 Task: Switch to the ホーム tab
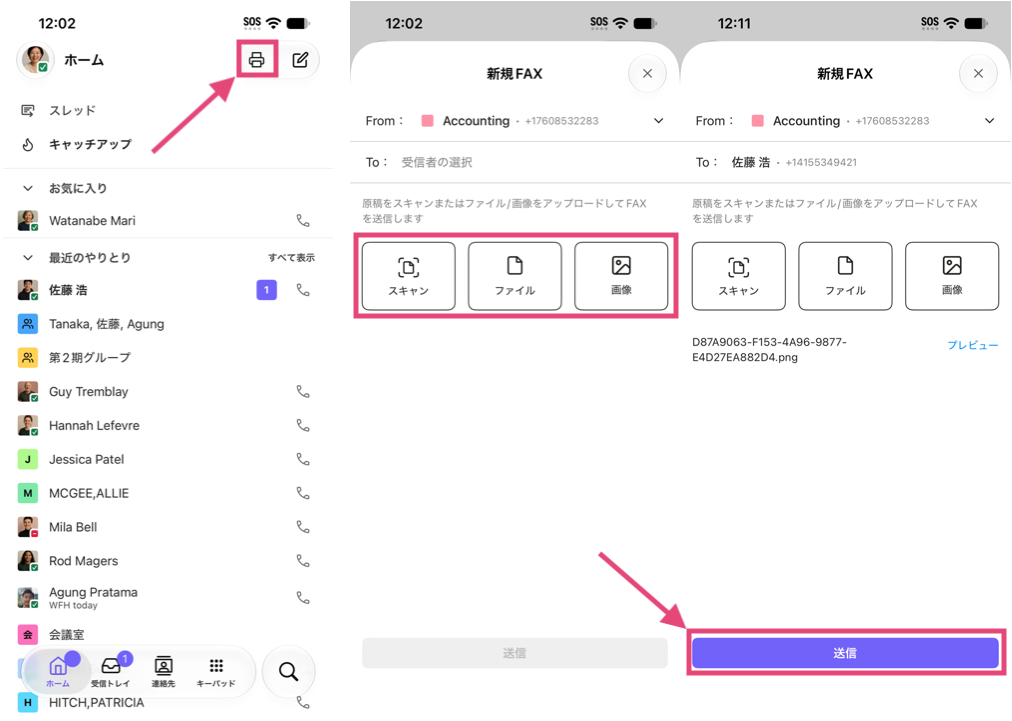point(58,671)
